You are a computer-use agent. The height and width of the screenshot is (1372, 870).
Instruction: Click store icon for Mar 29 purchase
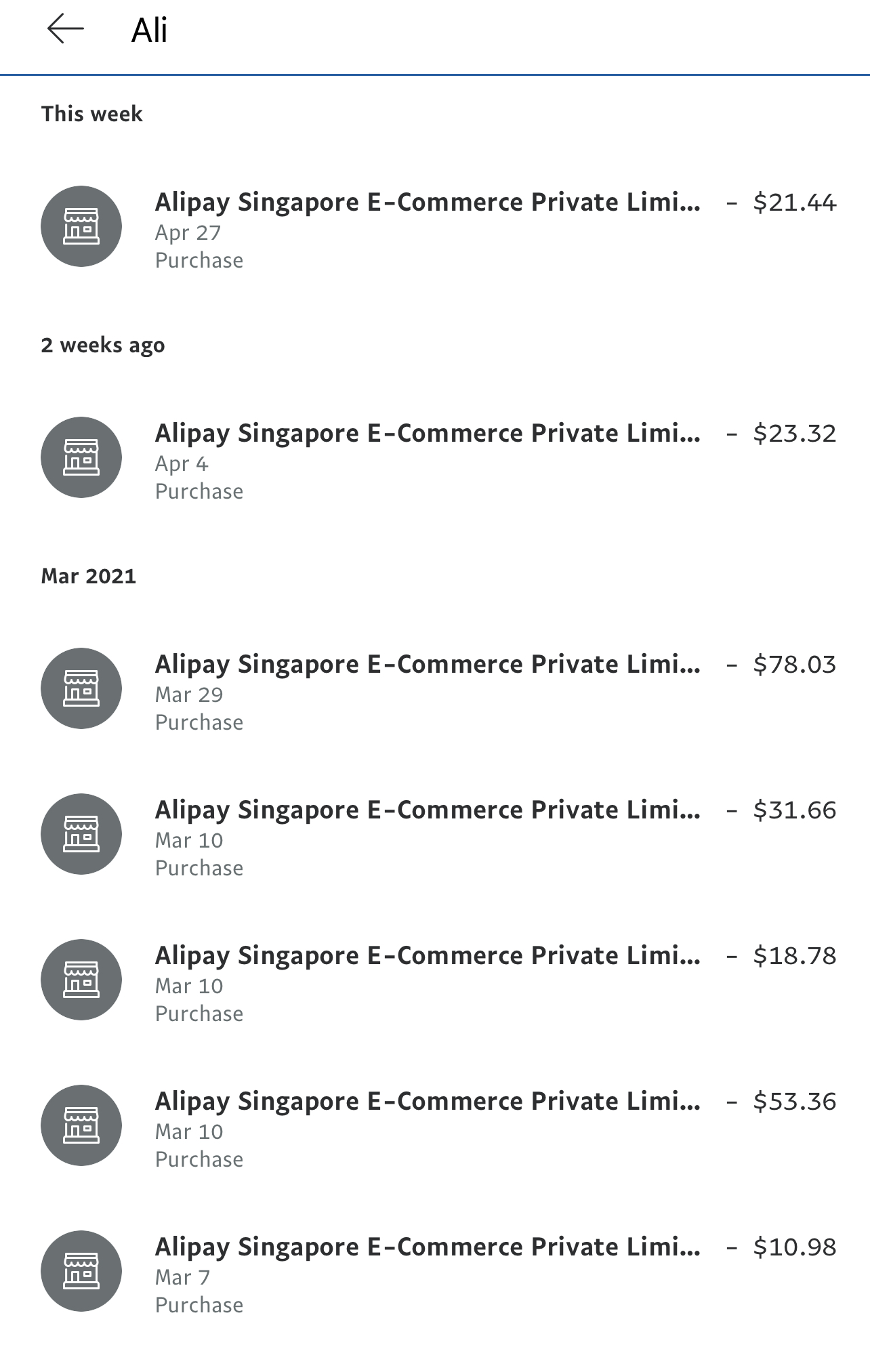point(81,688)
